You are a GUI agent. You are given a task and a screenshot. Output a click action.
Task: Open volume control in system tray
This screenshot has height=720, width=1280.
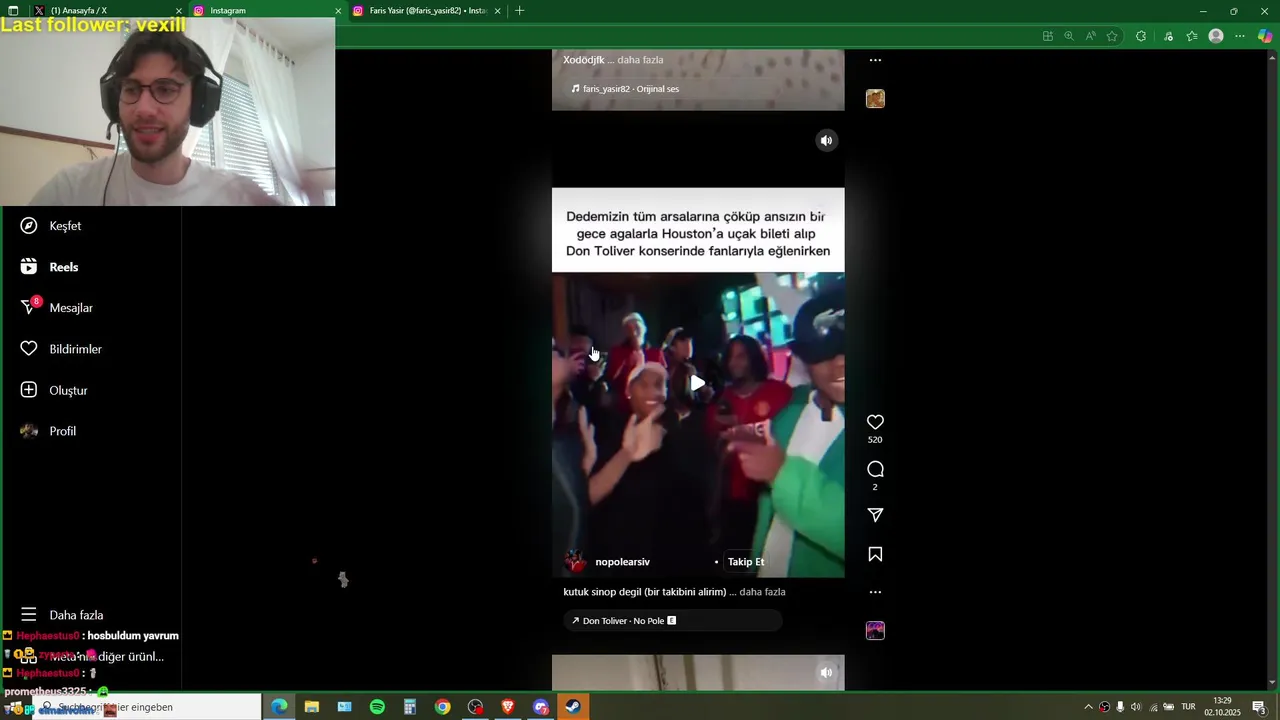1136,707
